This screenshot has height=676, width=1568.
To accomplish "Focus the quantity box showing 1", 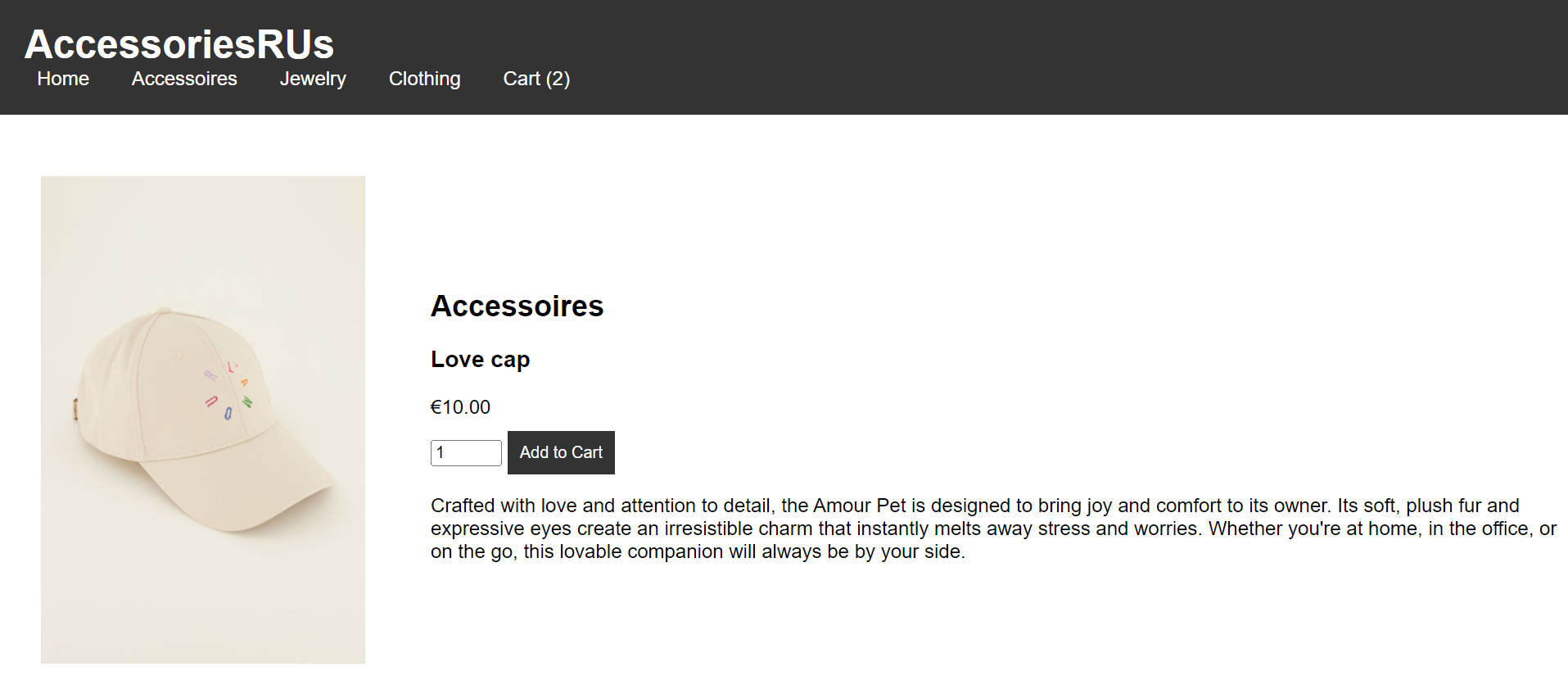I will click(465, 452).
